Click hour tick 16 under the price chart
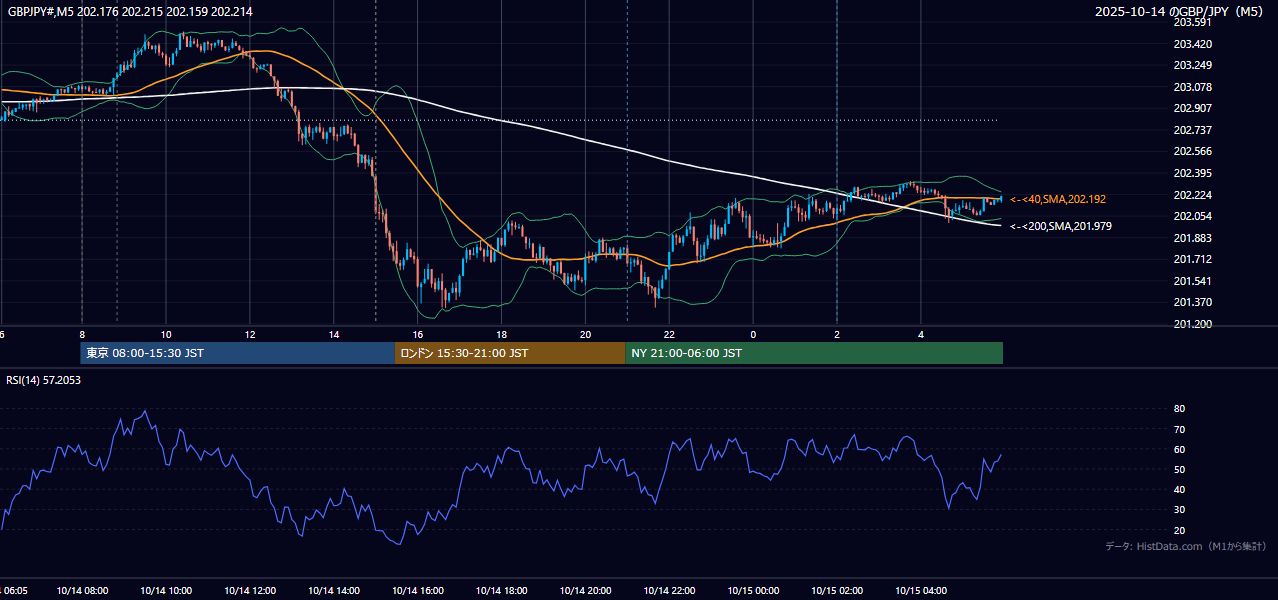 coord(418,334)
